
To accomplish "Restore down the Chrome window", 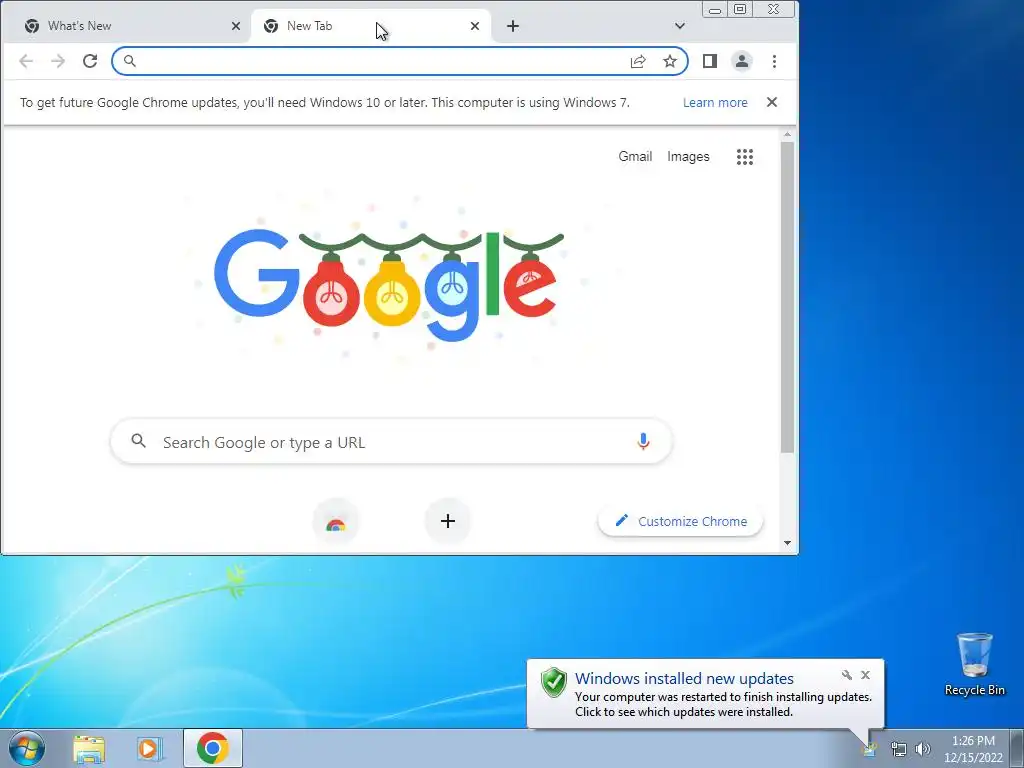I will [x=740, y=9].
